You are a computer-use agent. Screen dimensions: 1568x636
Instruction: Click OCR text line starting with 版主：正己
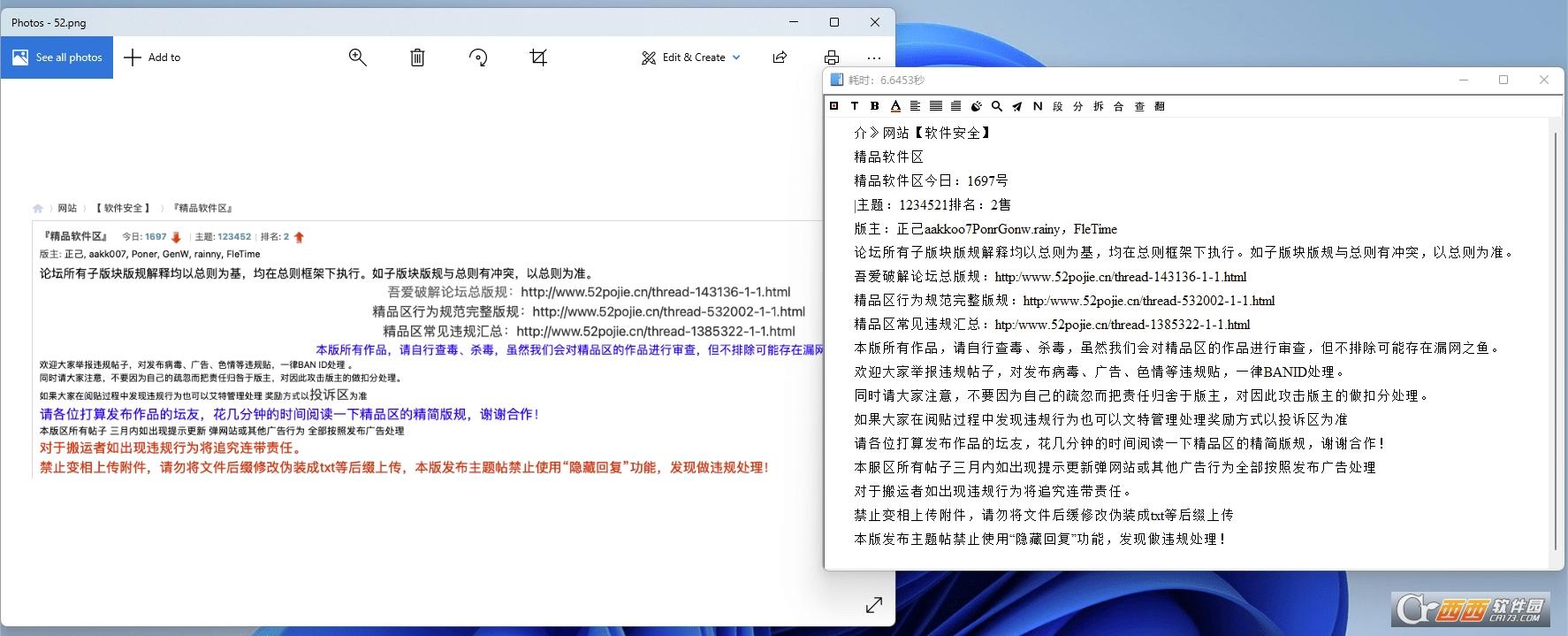[x=986, y=228]
